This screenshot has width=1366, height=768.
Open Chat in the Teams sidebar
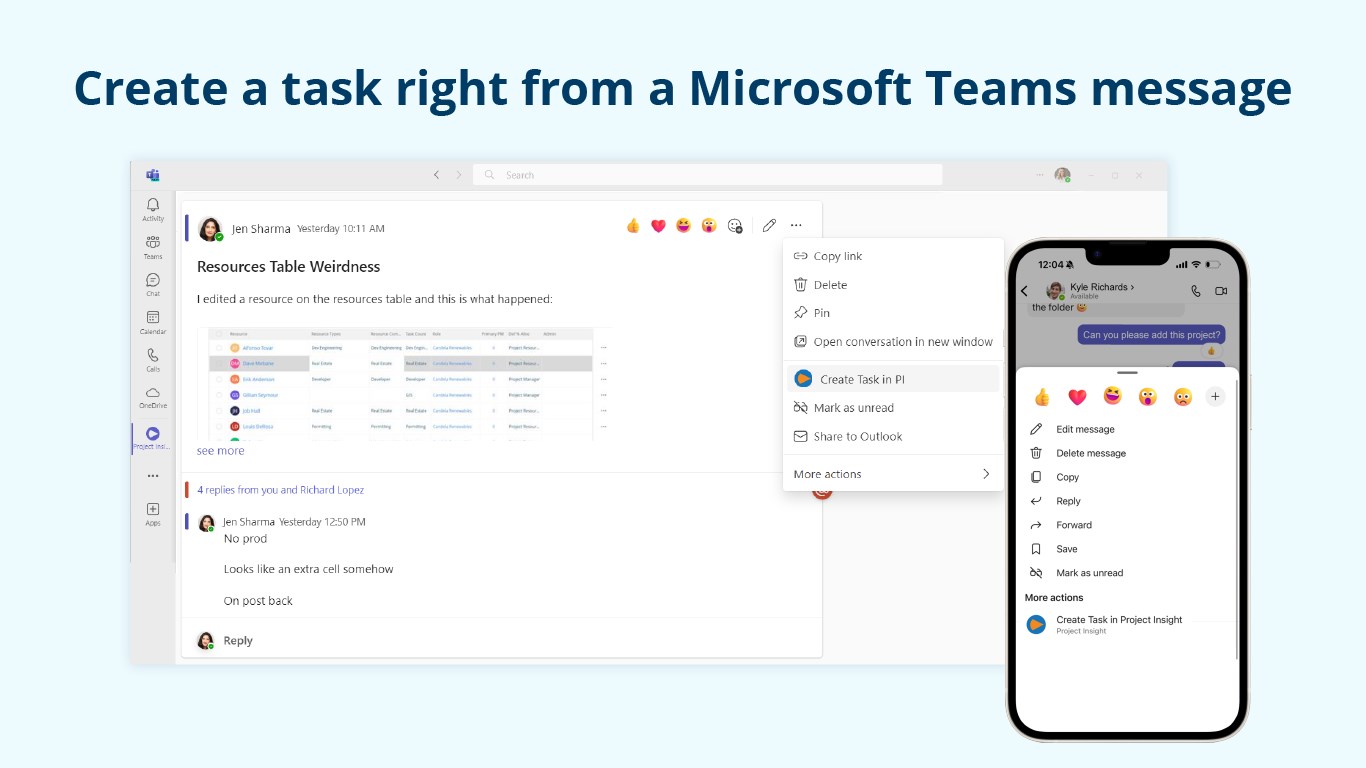click(153, 285)
